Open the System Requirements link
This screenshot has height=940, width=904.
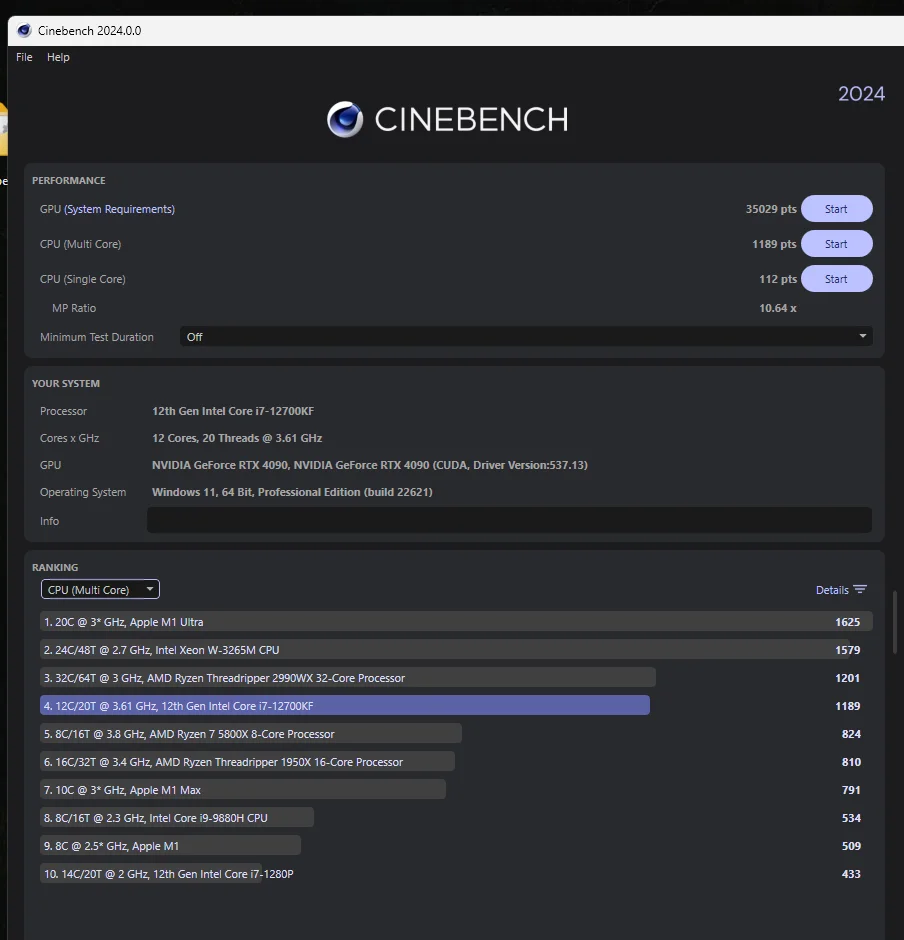(119, 209)
